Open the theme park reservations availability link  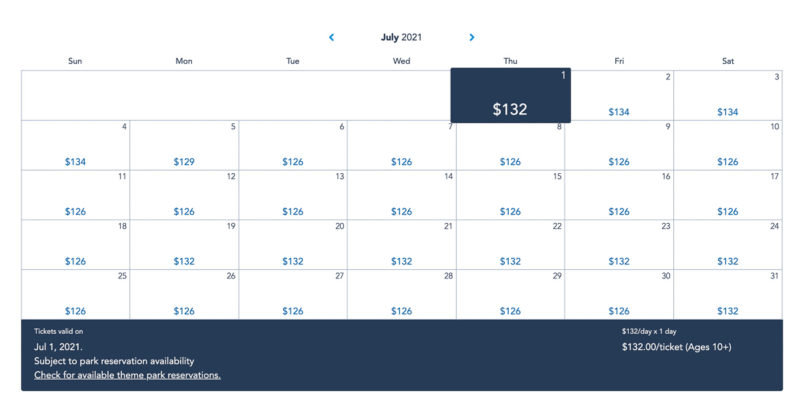(x=127, y=375)
